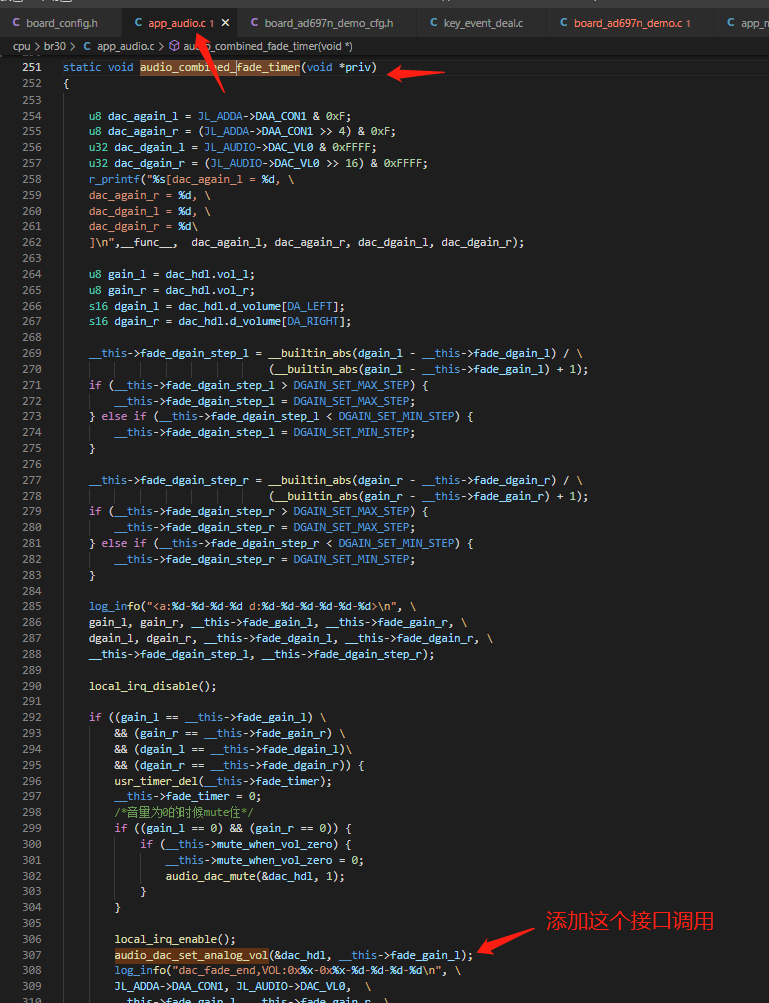This screenshot has height=1003, width=769.
Task: Click local_irq_disable() on line 290
Action: coord(152,686)
